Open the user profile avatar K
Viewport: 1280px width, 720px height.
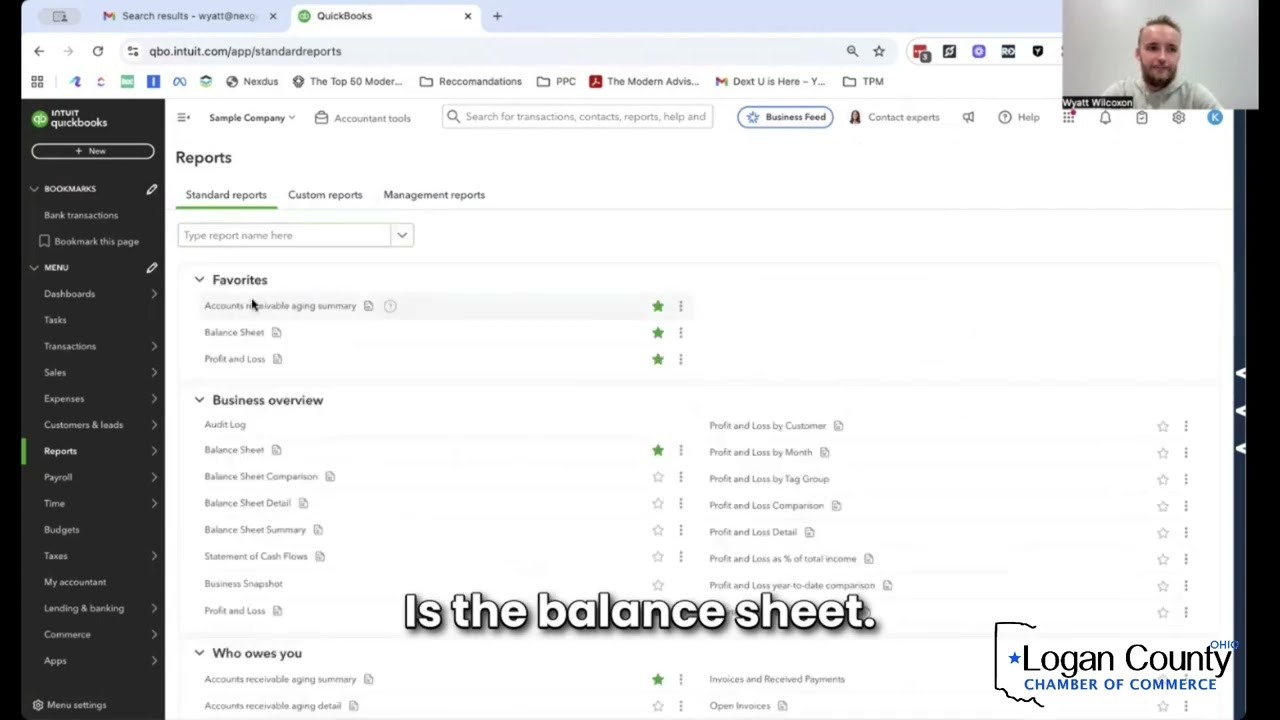(x=1215, y=117)
